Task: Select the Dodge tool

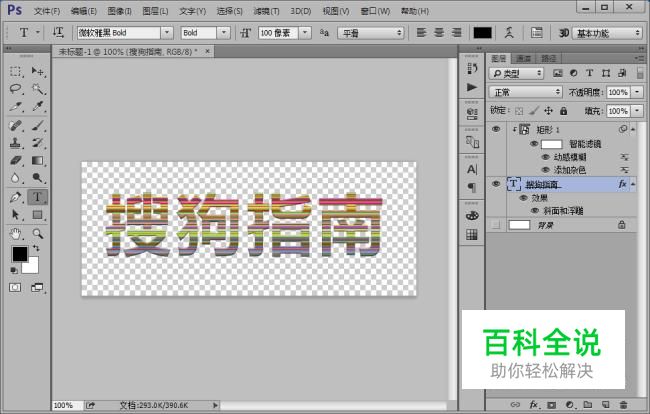Action: (38, 178)
